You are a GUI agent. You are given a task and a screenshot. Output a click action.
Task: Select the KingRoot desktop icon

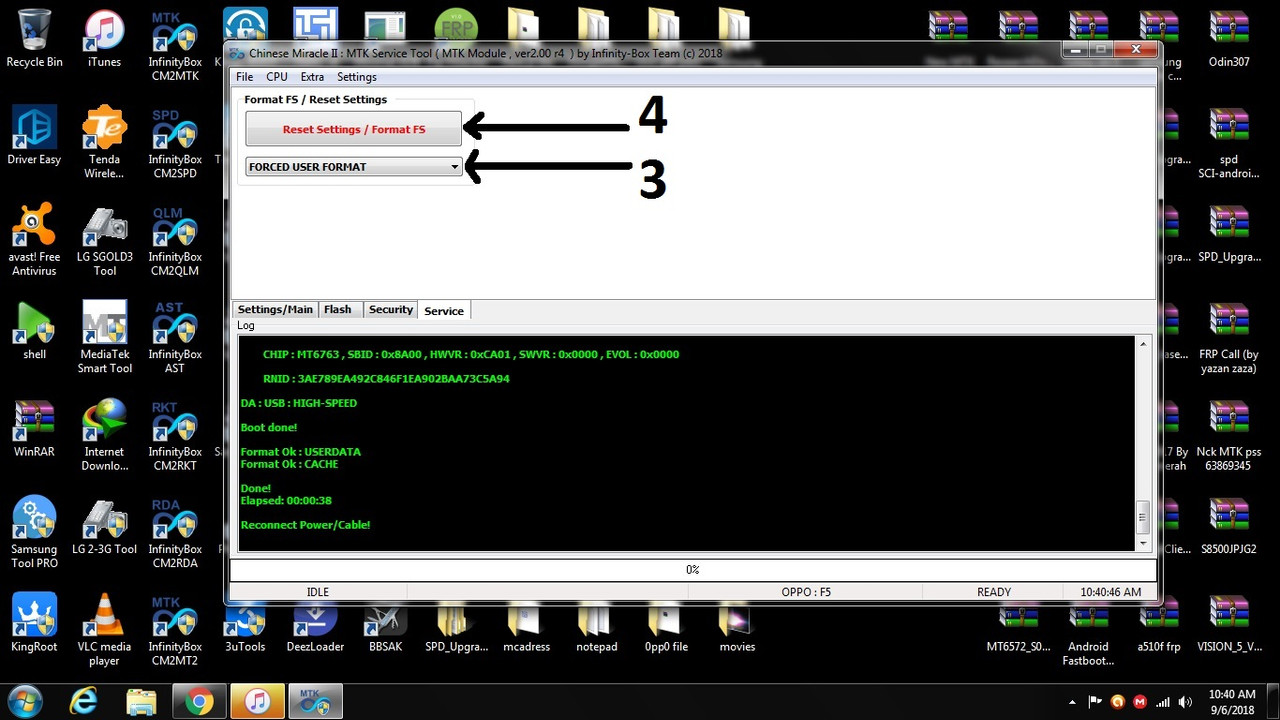[x=34, y=624]
